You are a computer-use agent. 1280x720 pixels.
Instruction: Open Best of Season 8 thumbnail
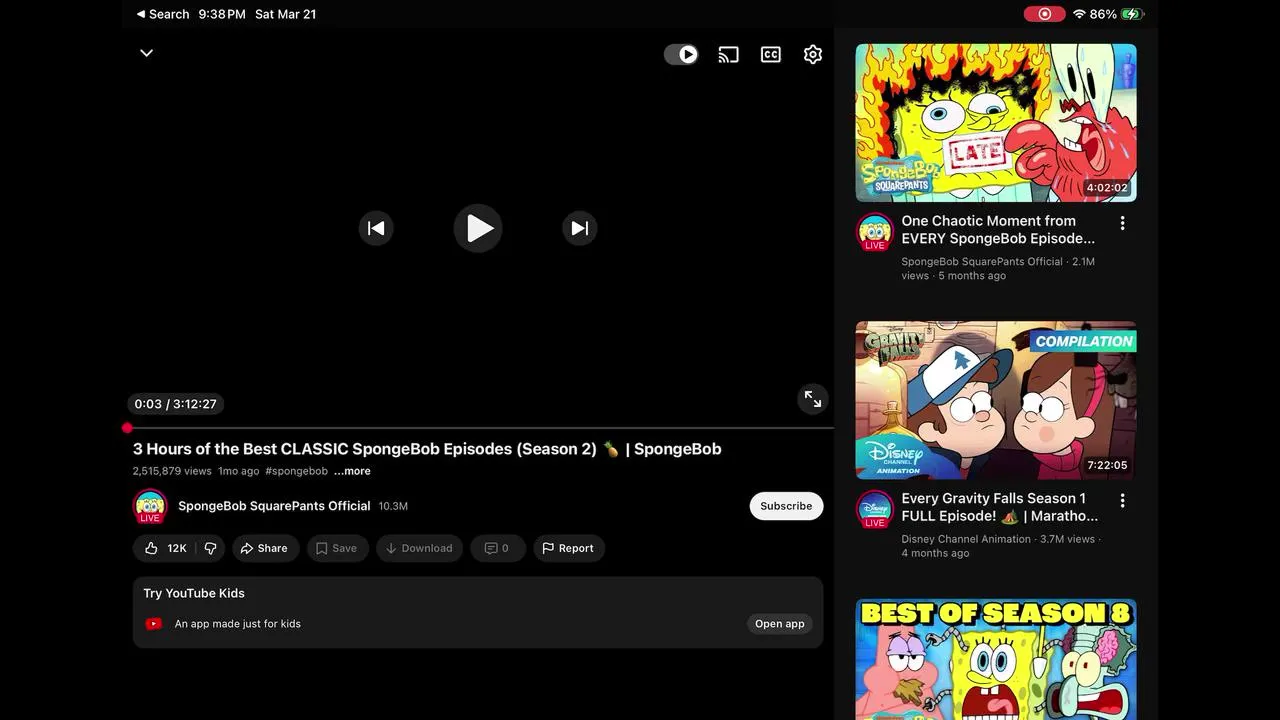996,659
